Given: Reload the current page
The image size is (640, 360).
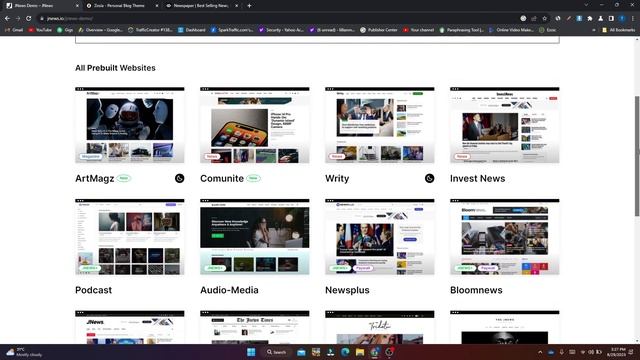Looking at the screenshot, I should coord(29,18).
